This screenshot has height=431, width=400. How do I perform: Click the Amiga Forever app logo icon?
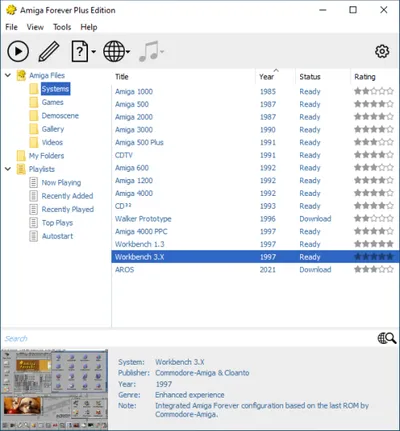(x=11, y=10)
